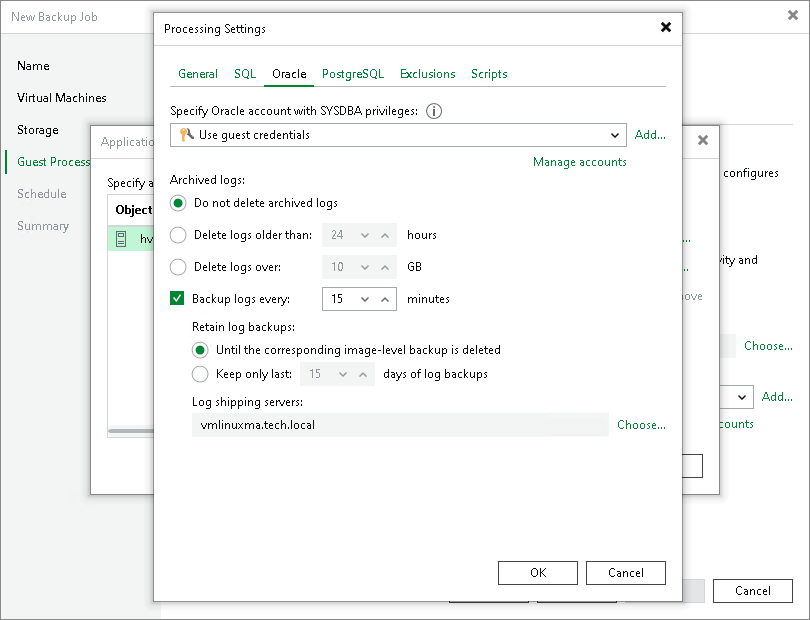
Task: Decrease Keep only last days value
Action: coord(342,375)
